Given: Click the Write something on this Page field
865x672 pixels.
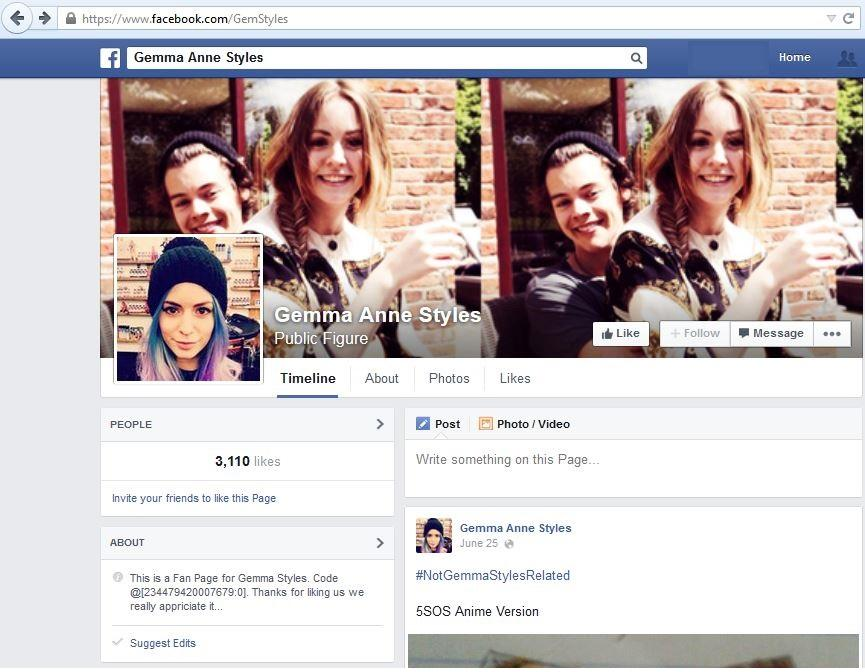Looking at the screenshot, I should click(x=632, y=460).
